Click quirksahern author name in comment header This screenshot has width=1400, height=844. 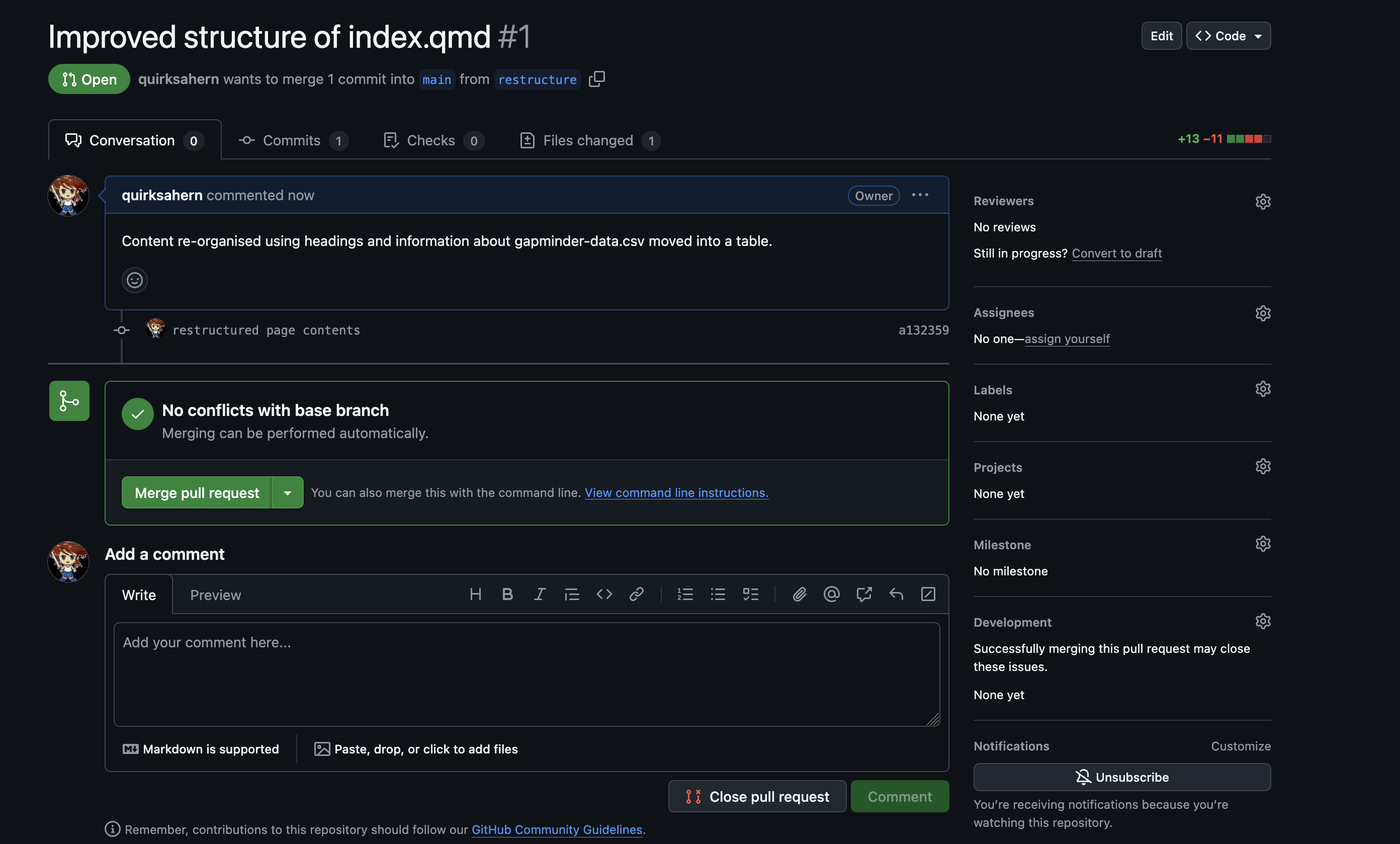pyautogui.click(x=162, y=195)
